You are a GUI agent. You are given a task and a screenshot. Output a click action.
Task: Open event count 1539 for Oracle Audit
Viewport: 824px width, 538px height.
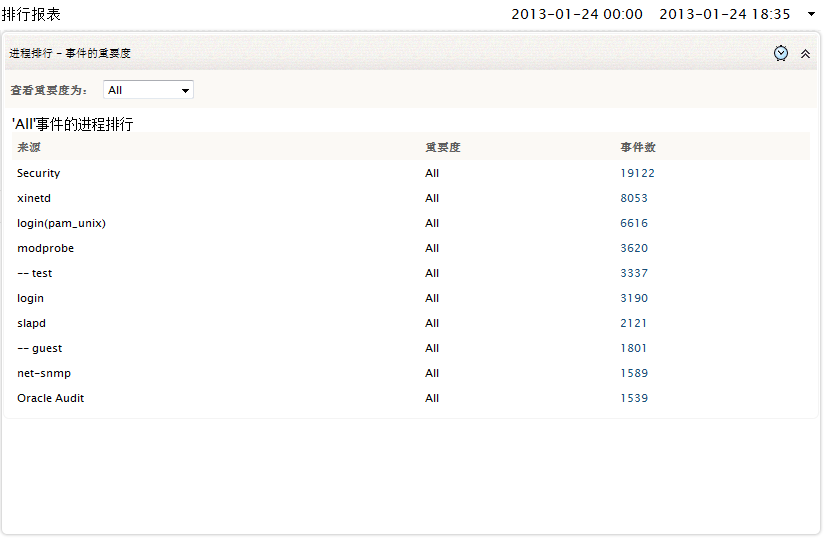pos(634,398)
